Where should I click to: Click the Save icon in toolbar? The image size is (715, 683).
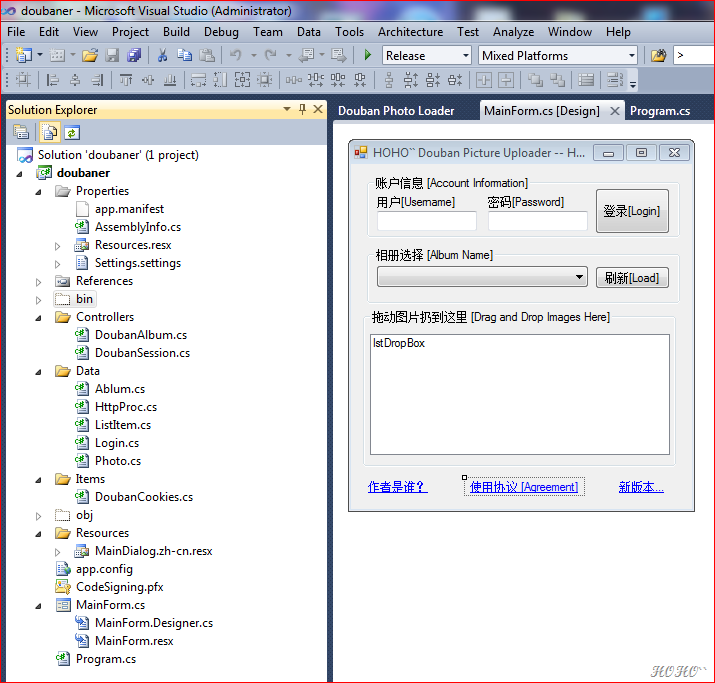pyautogui.click(x=112, y=55)
